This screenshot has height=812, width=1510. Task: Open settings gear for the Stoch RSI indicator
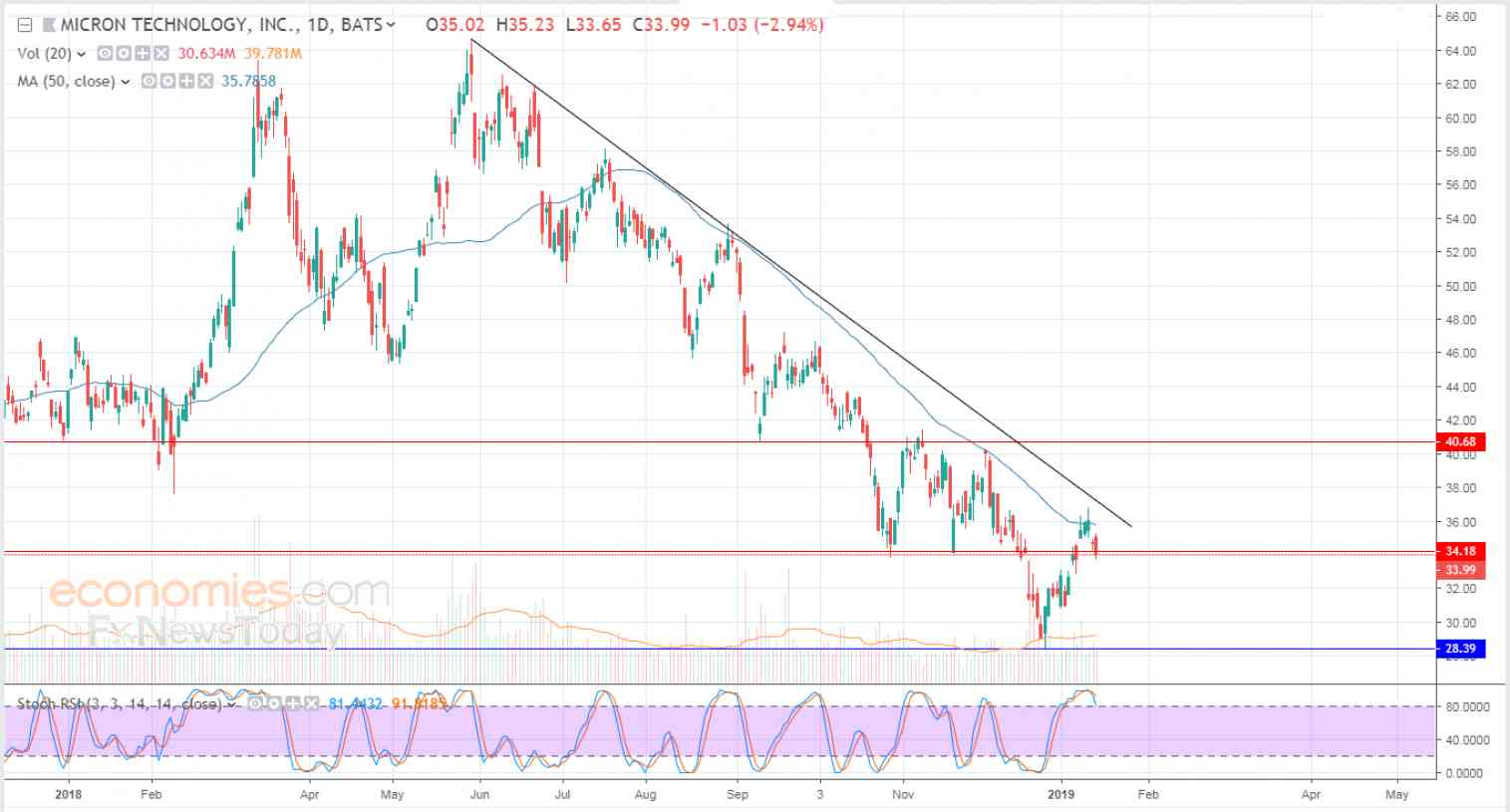tap(273, 703)
